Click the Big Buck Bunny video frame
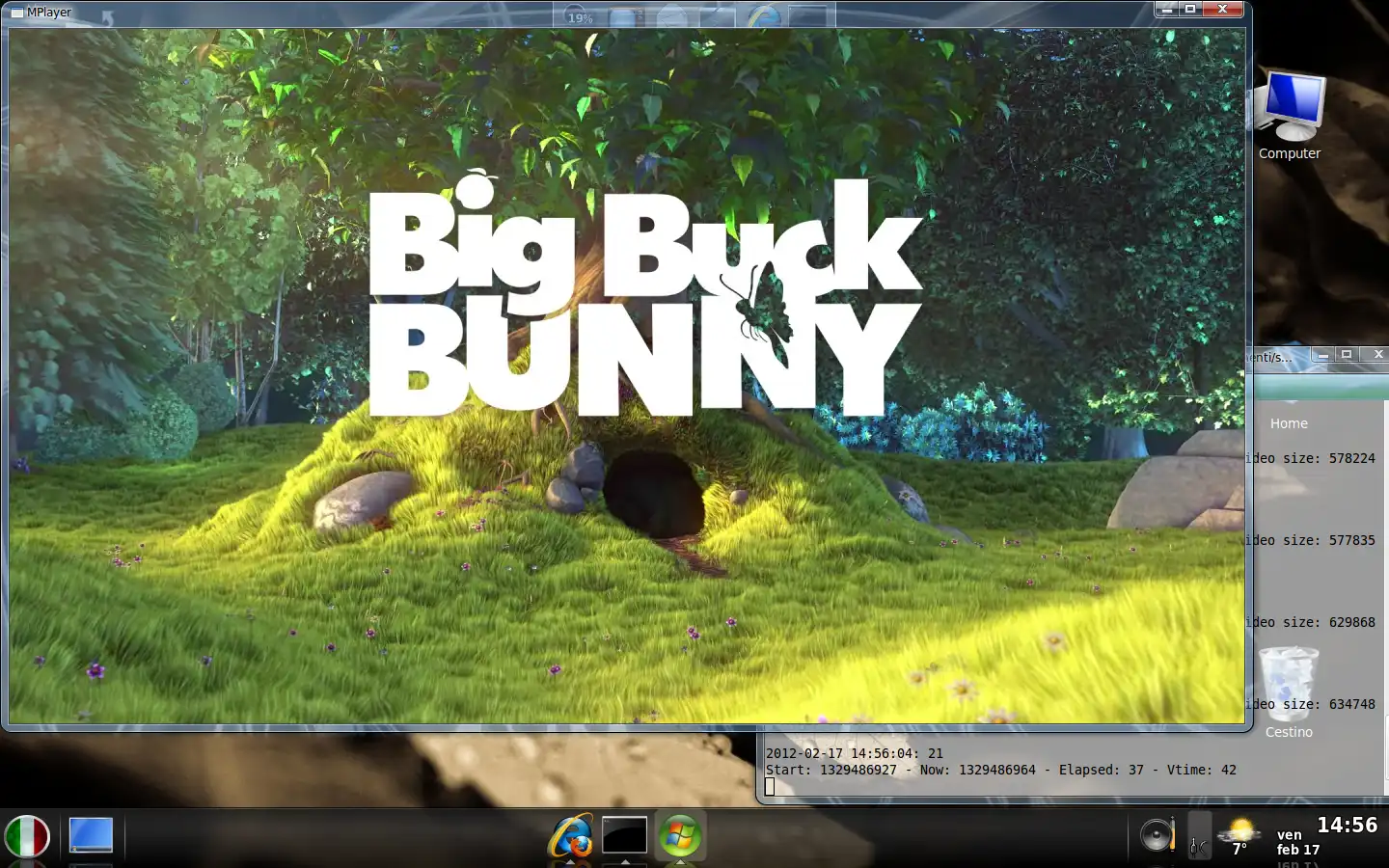The height and width of the screenshot is (868, 1389). [627, 376]
